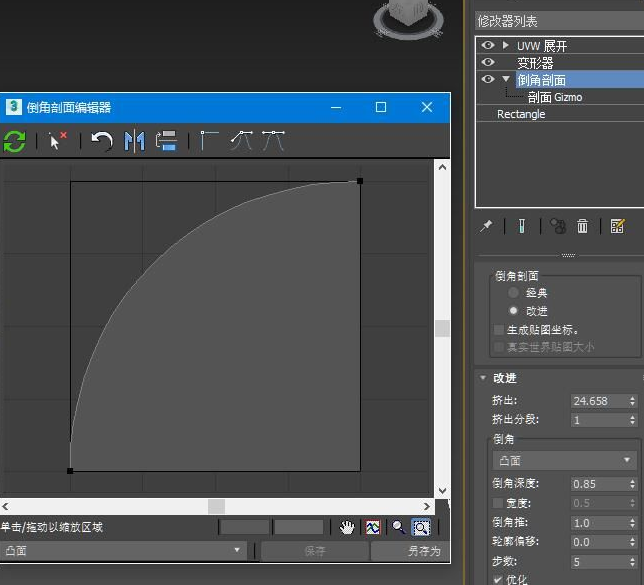Click the 倒角深度 spinner arrows

[x=632, y=484]
